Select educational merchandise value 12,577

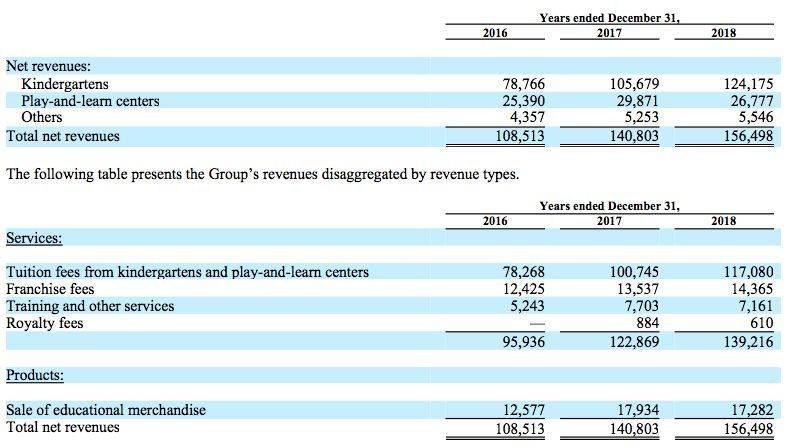(x=524, y=410)
